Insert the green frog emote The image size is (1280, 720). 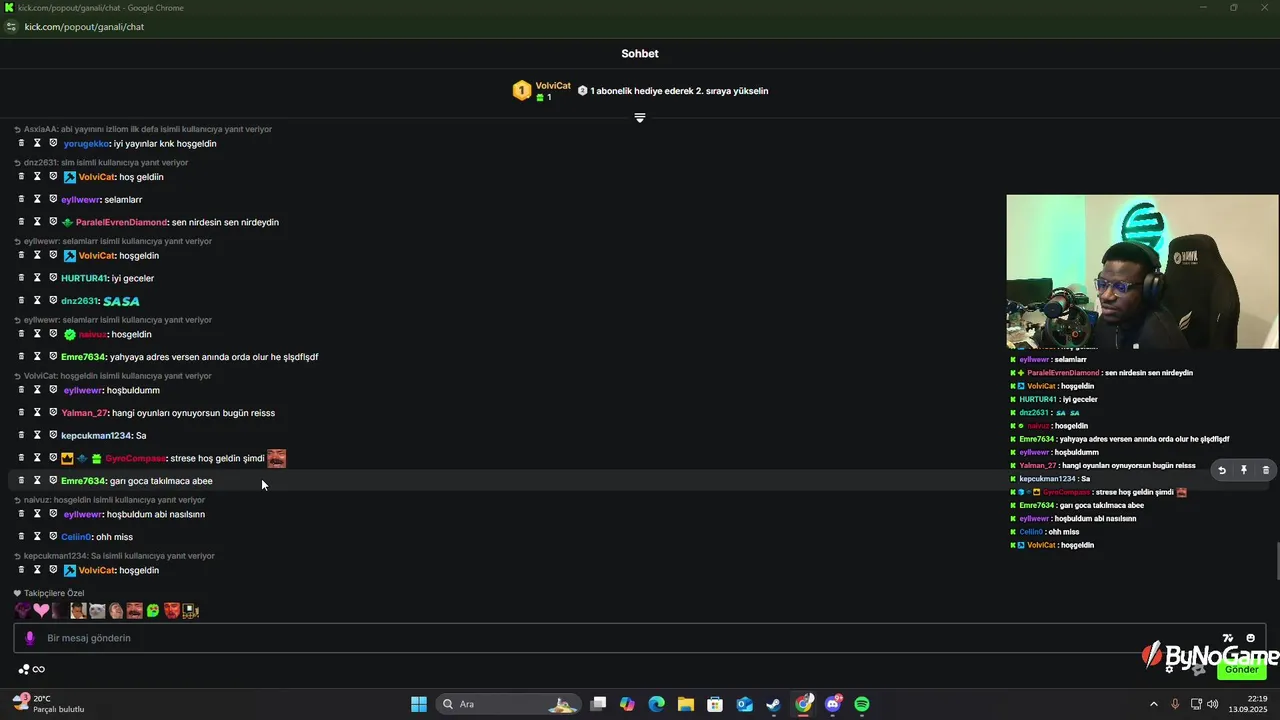click(153, 610)
